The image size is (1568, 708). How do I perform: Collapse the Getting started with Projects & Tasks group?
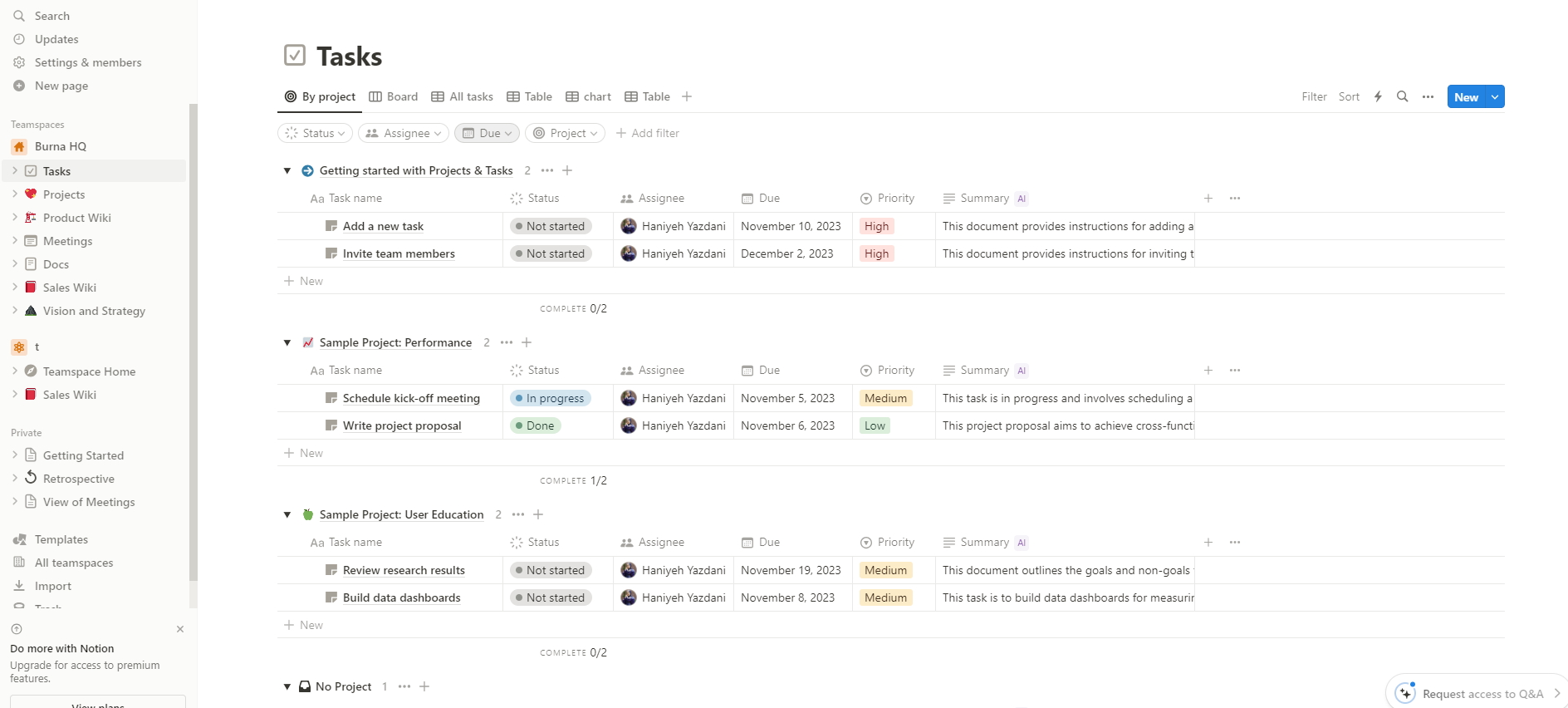point(287,170)
